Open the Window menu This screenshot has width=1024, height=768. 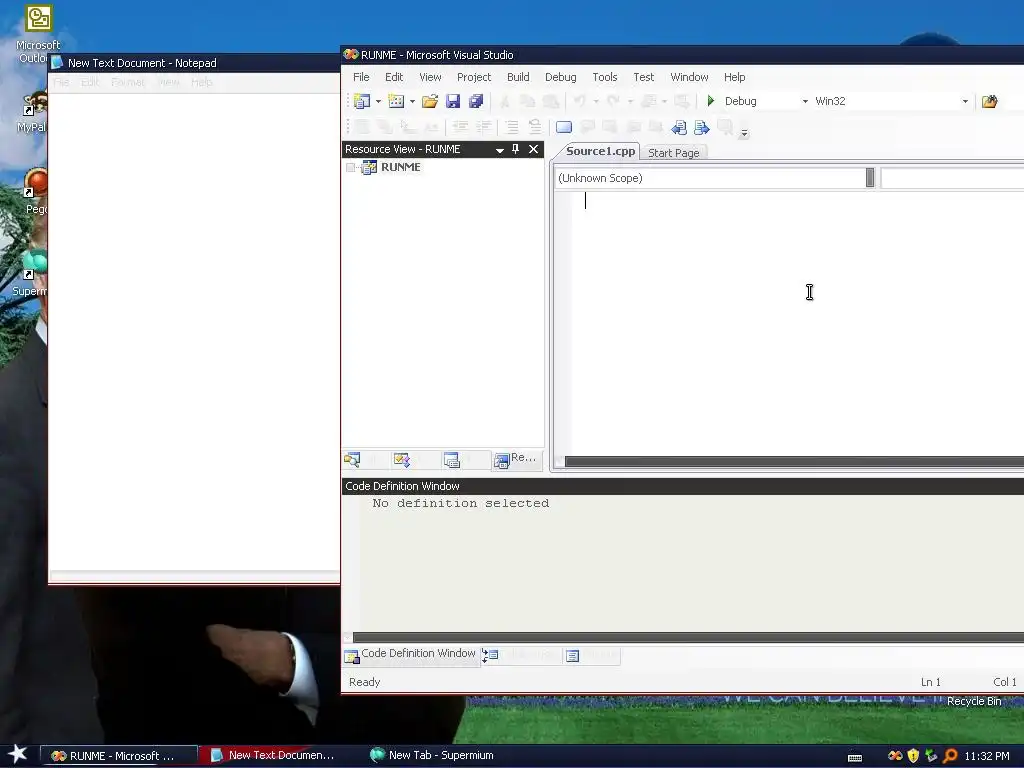[x=690, y=77]
